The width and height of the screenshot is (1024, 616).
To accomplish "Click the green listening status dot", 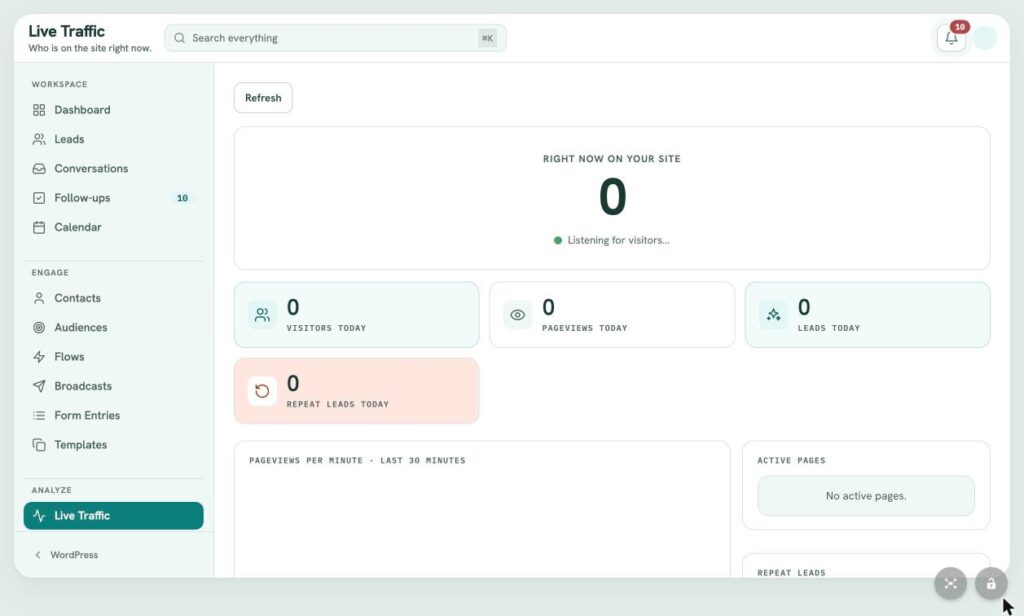I will tap(558, 240).
